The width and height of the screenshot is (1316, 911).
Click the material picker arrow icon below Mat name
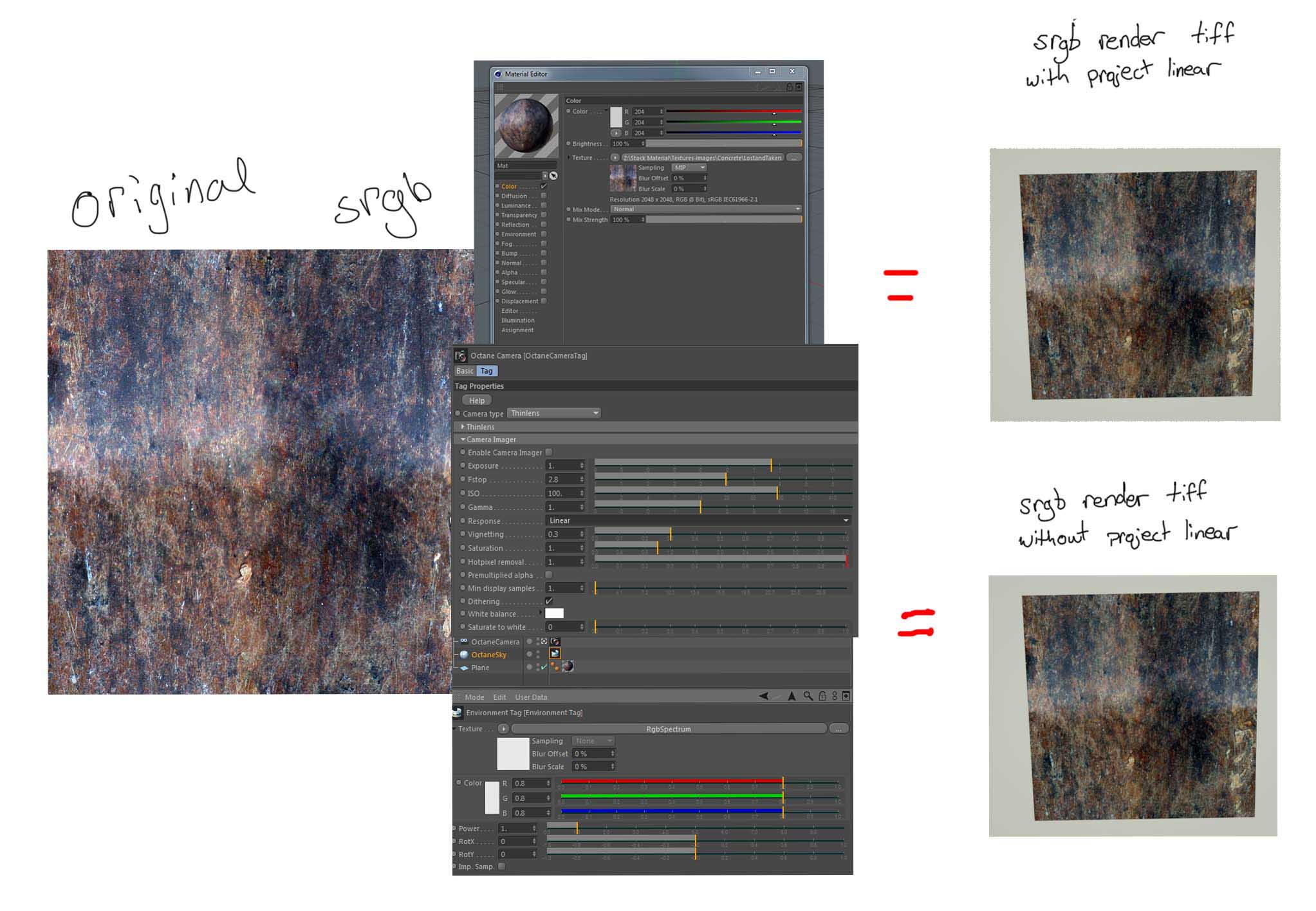pyautogui.click(x=553, y=176)
